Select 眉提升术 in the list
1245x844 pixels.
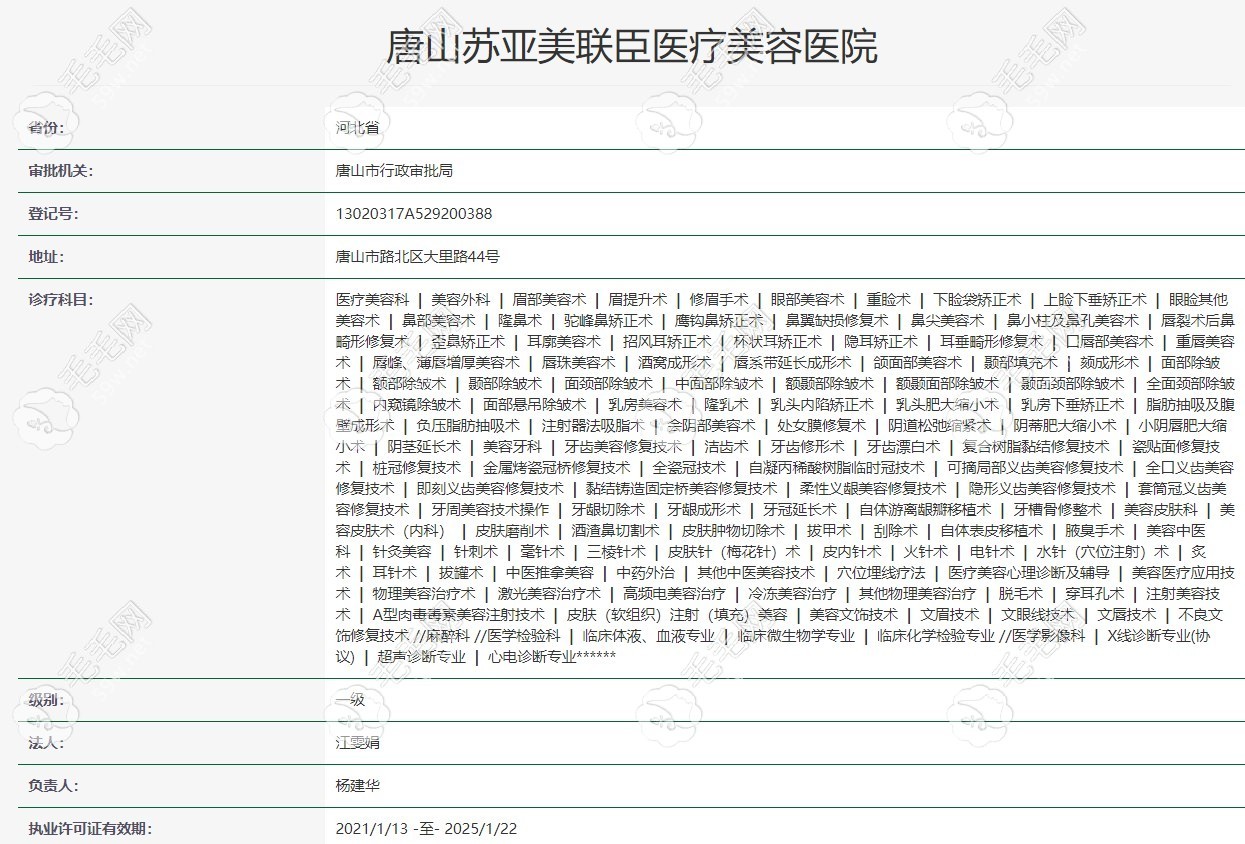(x=637, y=300)
